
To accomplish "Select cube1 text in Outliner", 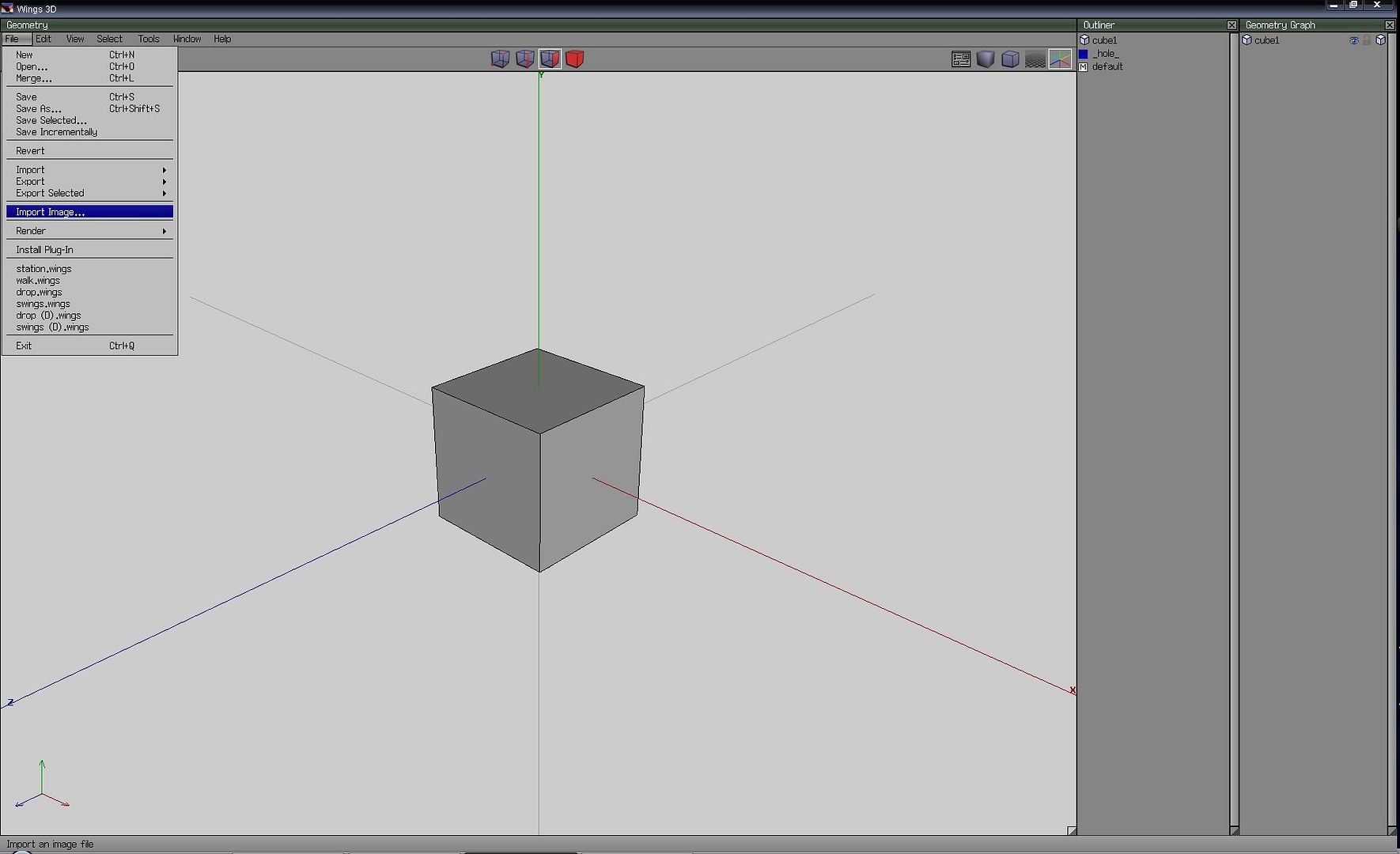I will click(1104, 40).
